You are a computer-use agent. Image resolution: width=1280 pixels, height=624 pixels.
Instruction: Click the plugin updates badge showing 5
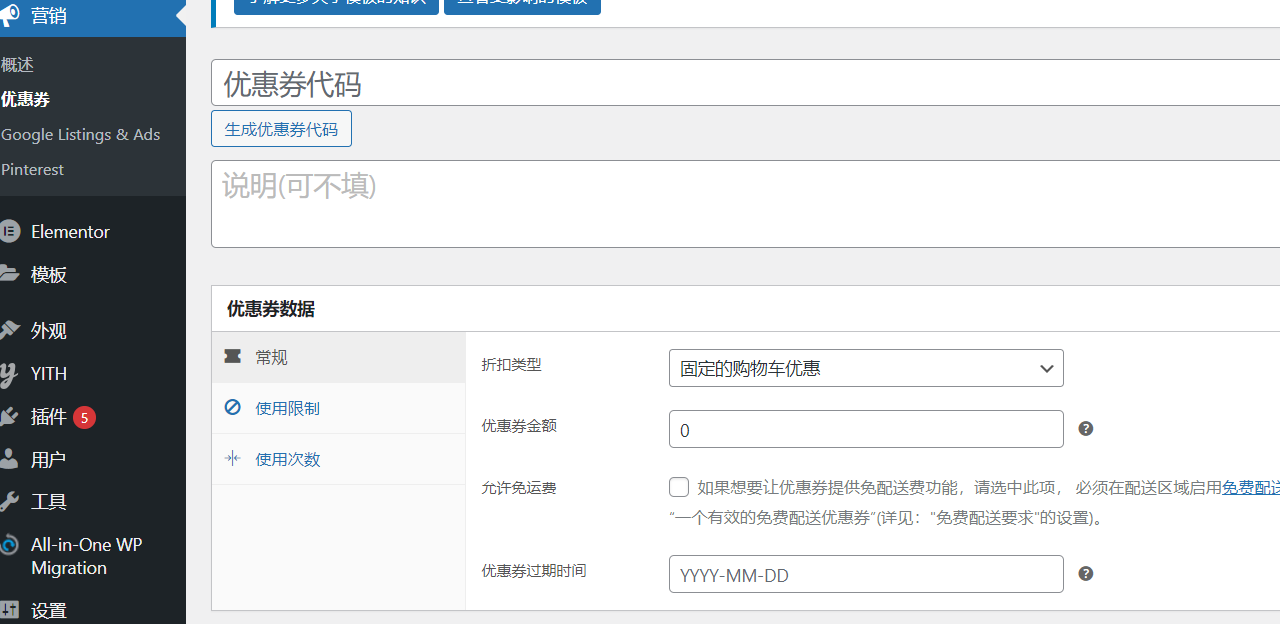click(84, 417)
